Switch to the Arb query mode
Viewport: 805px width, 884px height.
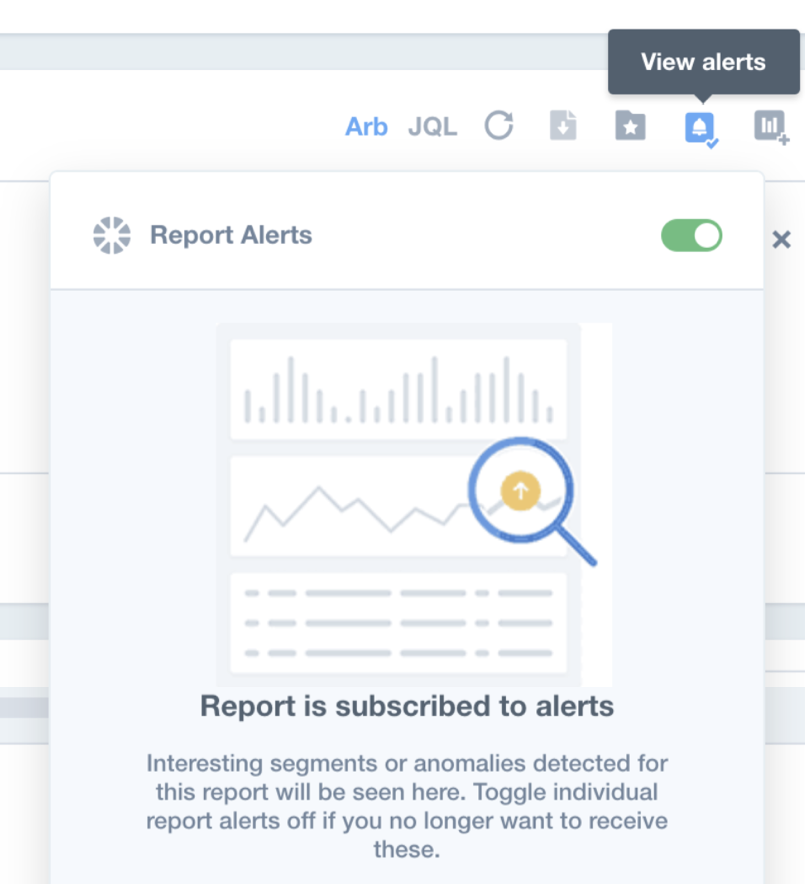pyautogui.click(x=366, y=126)
